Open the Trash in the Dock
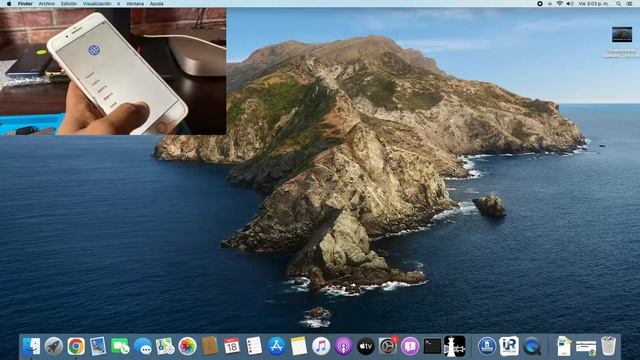This screenshot has width=640, height=360. (x=608, y=346)
